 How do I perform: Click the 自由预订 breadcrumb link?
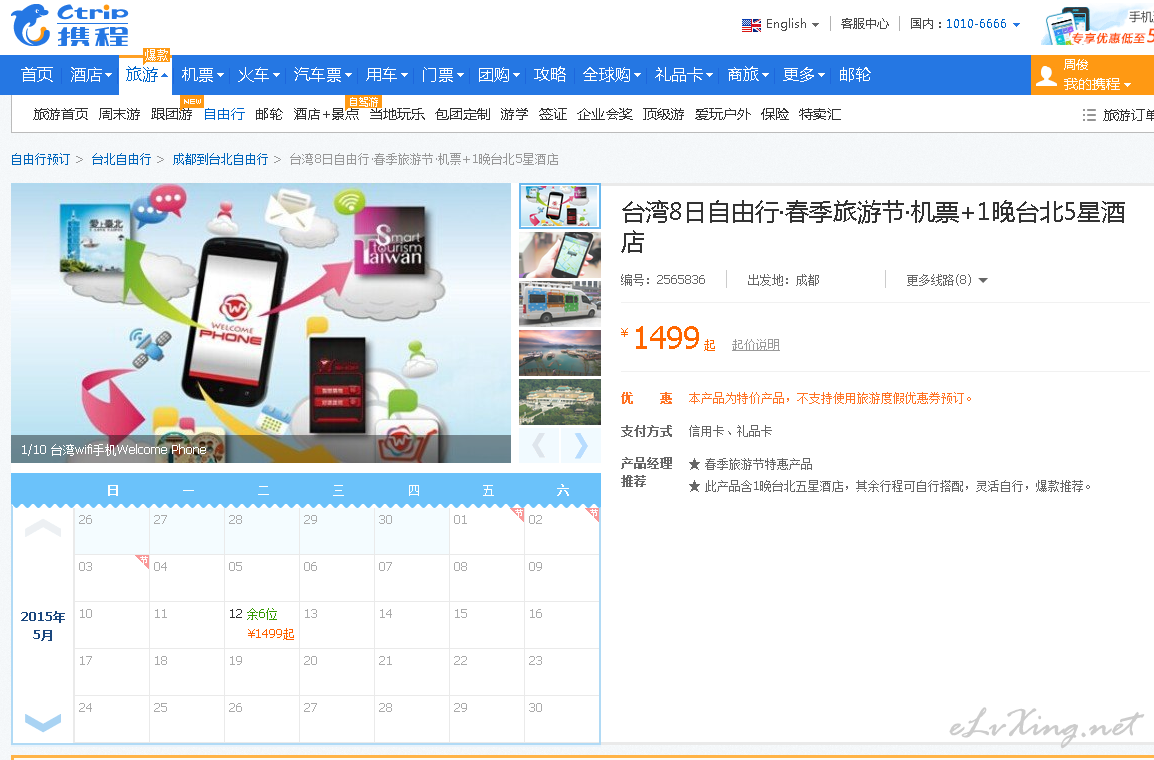click(40, 160)
